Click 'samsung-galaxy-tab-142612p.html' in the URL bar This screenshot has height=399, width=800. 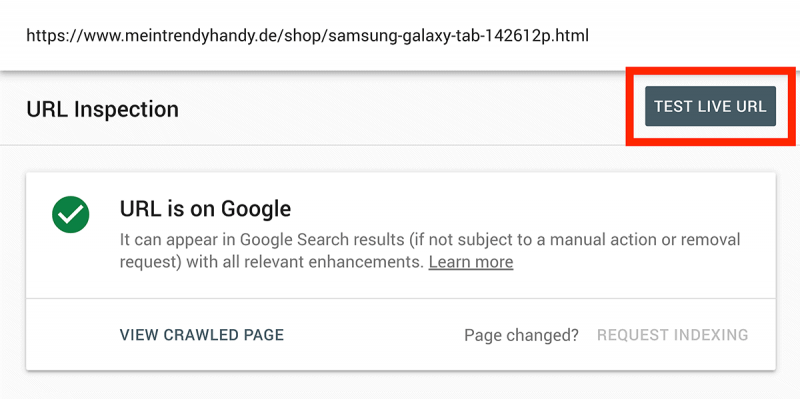[x=459, y=36]
